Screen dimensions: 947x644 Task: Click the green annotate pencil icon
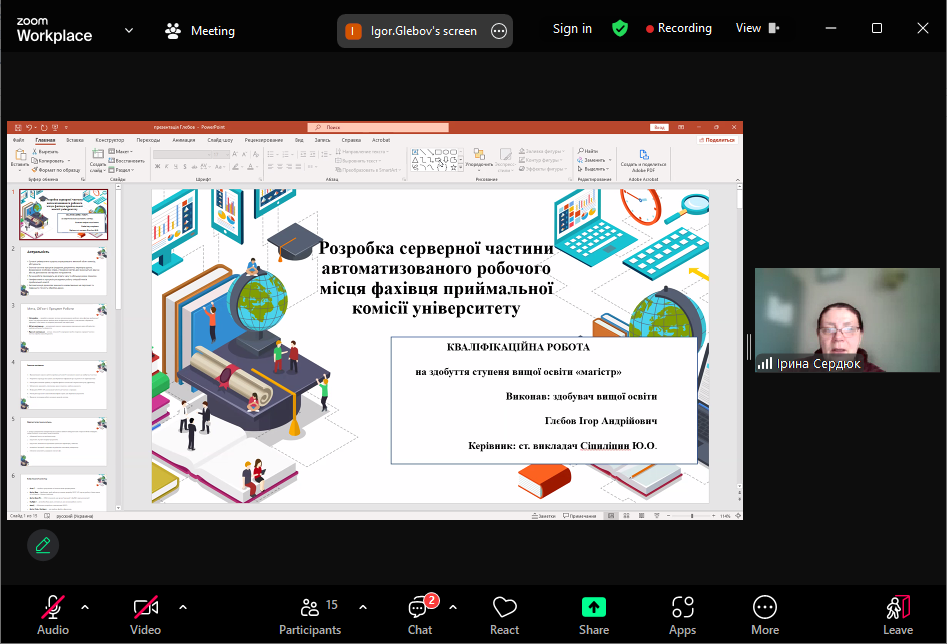pyautogui.click(x=42, y=545)
